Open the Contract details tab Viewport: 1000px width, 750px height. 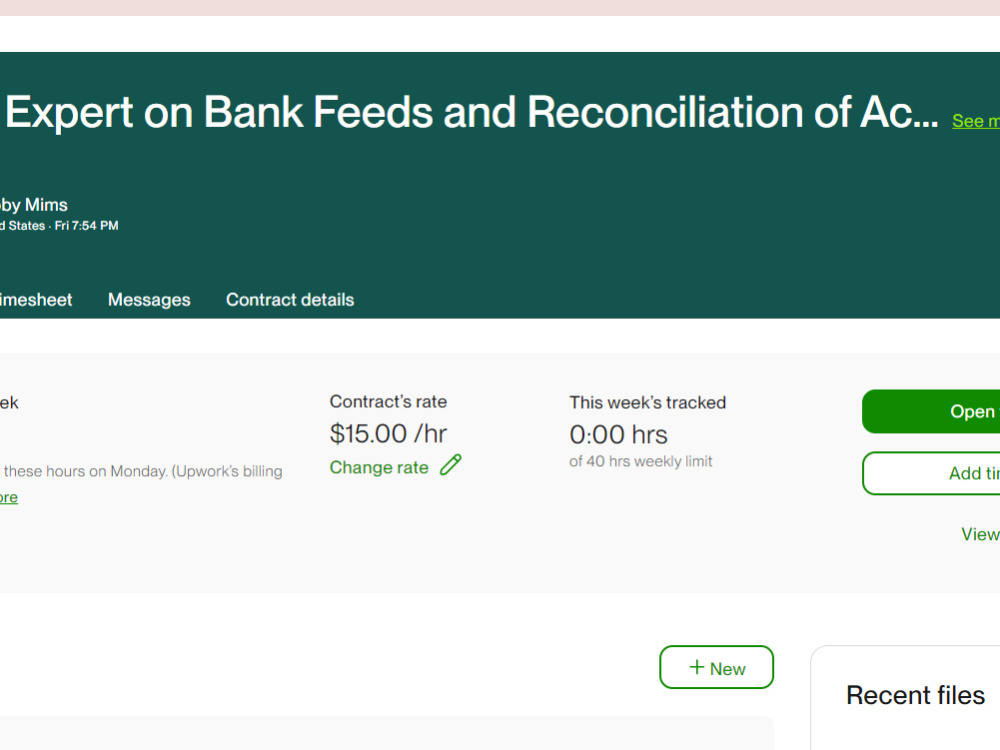click(x=289, y=299)
